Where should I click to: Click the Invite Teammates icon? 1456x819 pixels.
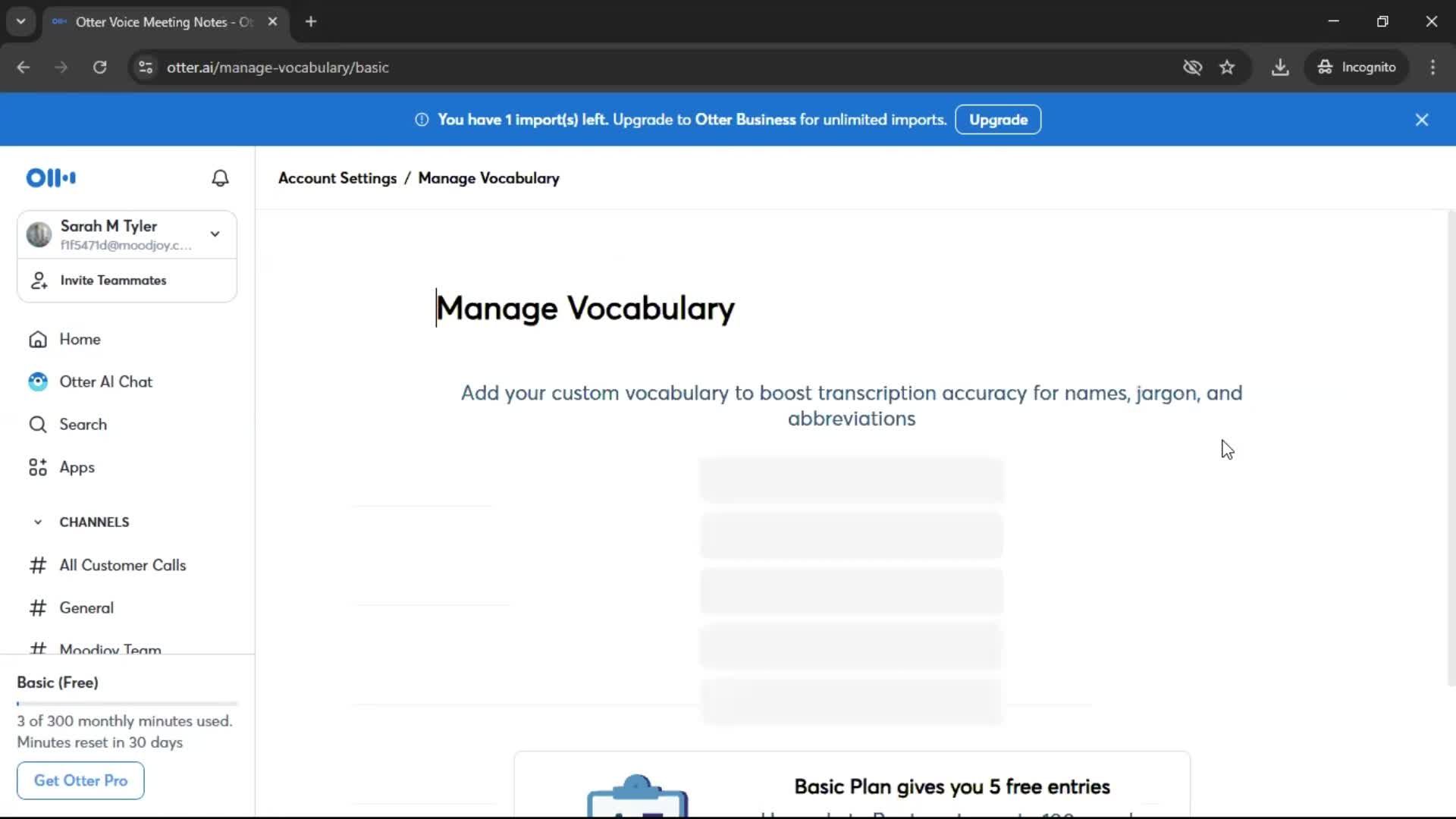coord(39,281)
